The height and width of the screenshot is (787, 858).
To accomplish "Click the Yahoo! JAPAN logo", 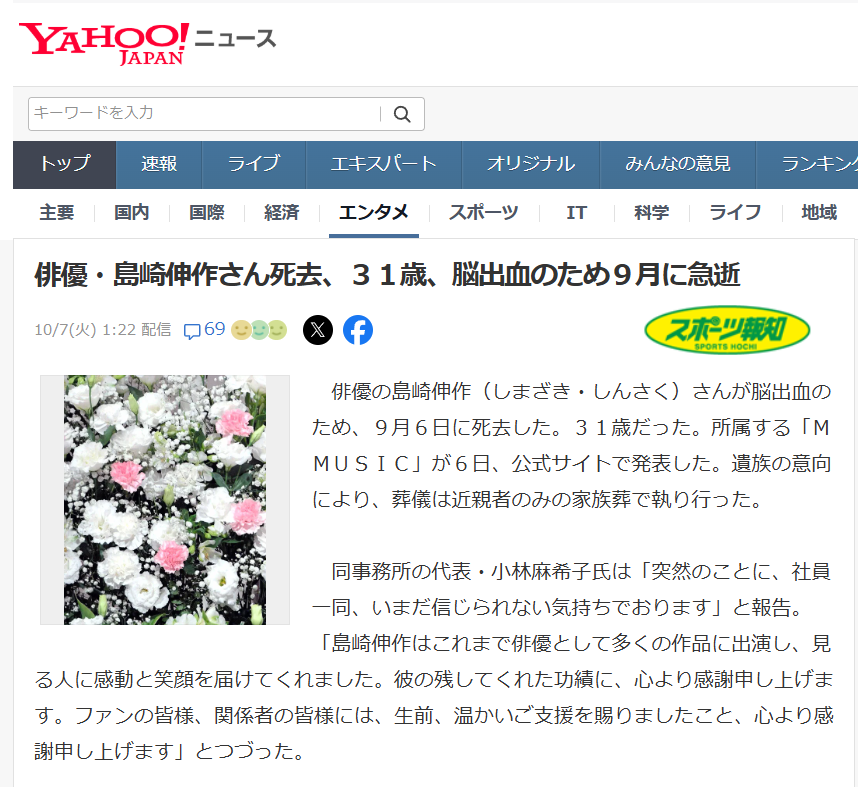I will tap(103, 42).
